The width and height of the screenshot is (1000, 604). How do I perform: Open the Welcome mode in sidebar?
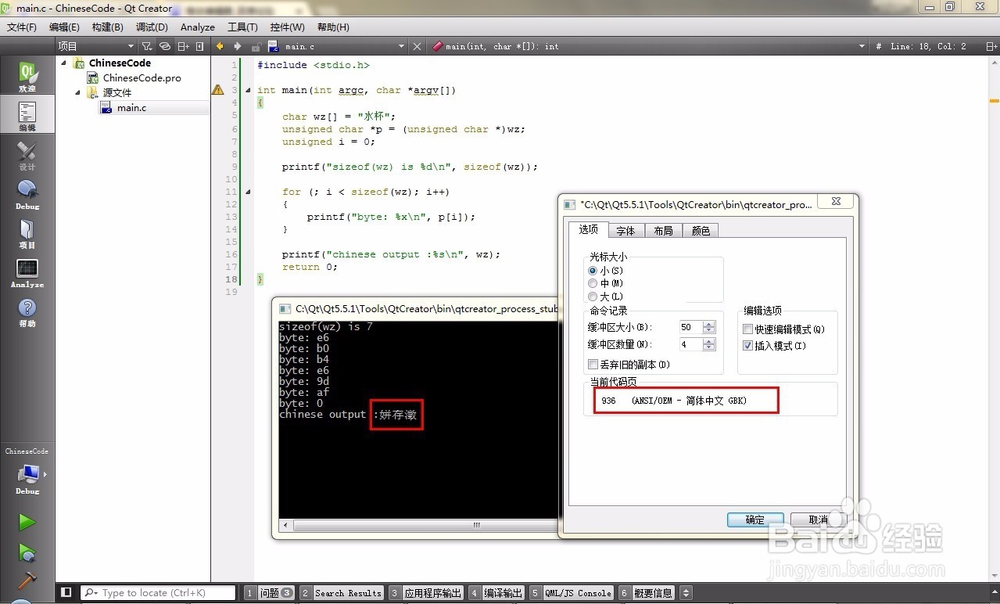tap(27, 77)
